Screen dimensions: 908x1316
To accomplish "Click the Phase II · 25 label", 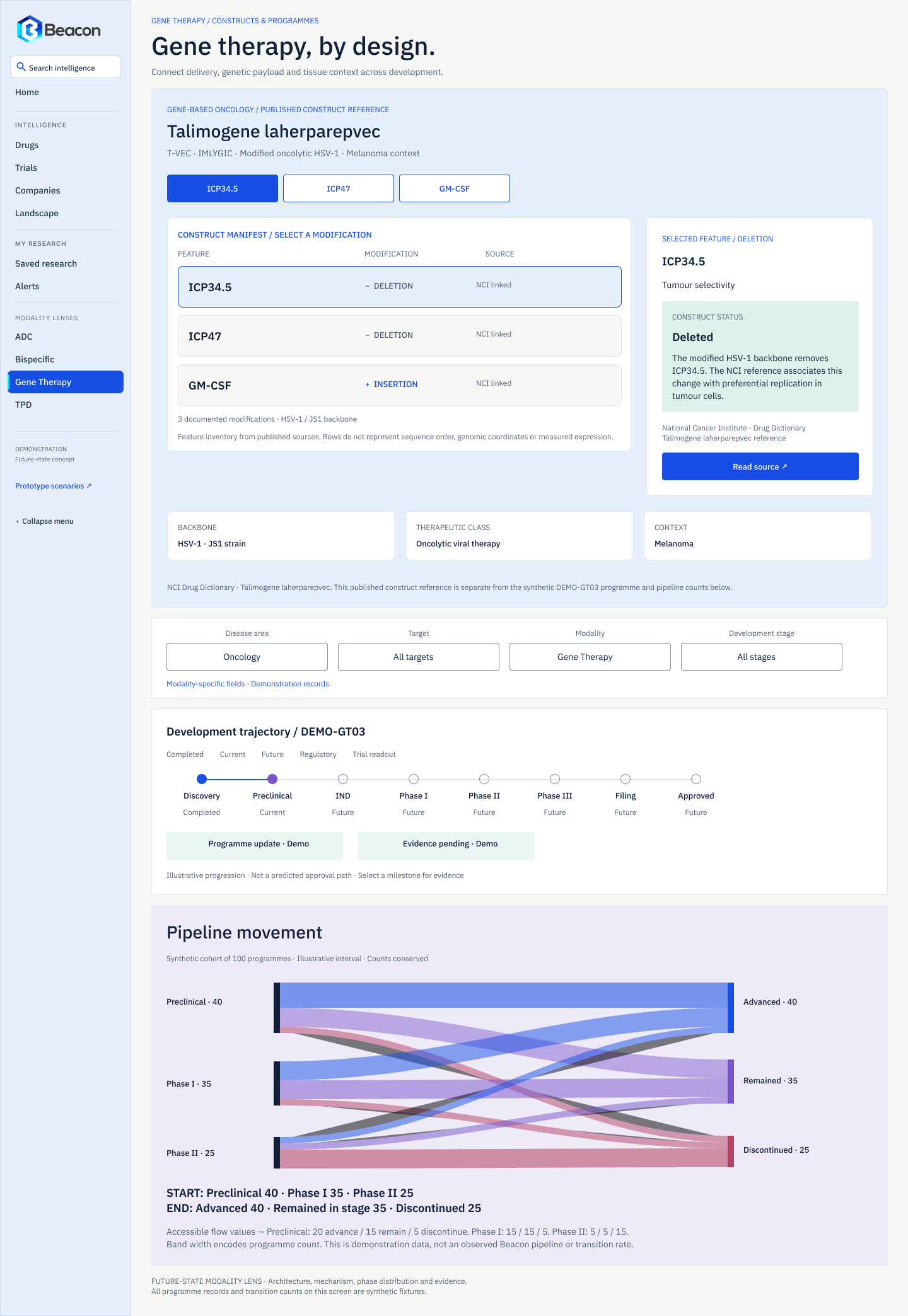I will (190, 1153).
